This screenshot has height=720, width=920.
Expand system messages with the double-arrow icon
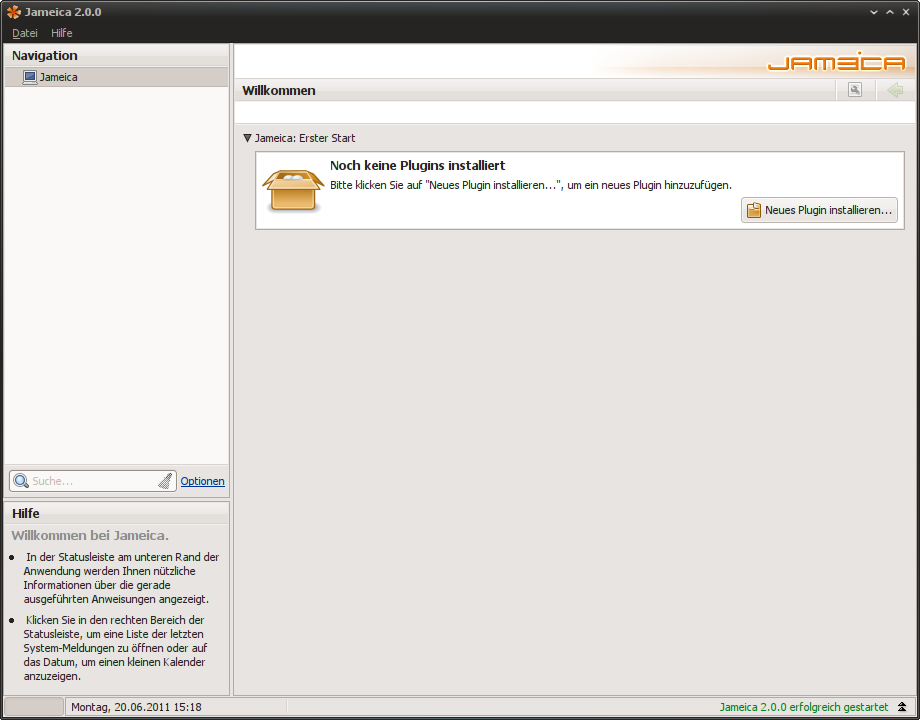pos(902,707)
